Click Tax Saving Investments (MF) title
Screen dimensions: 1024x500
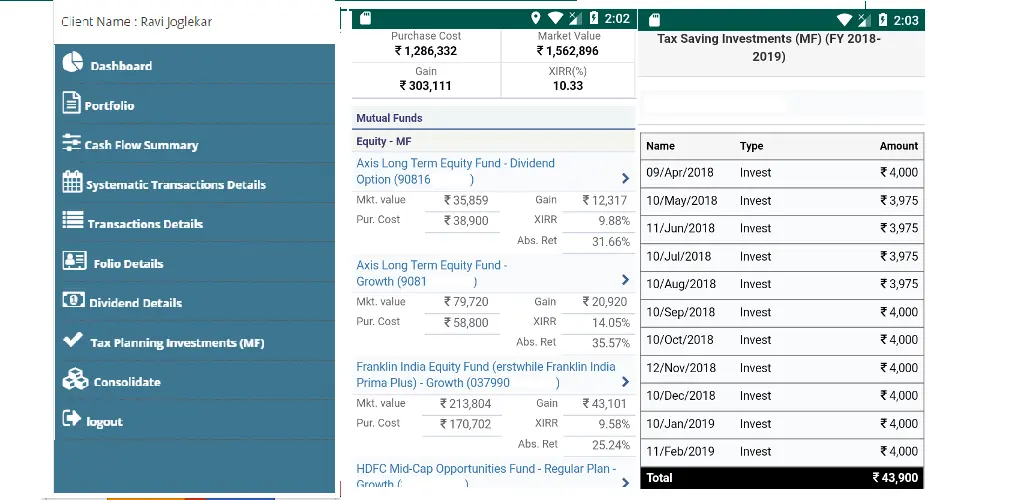pos(769,48)
